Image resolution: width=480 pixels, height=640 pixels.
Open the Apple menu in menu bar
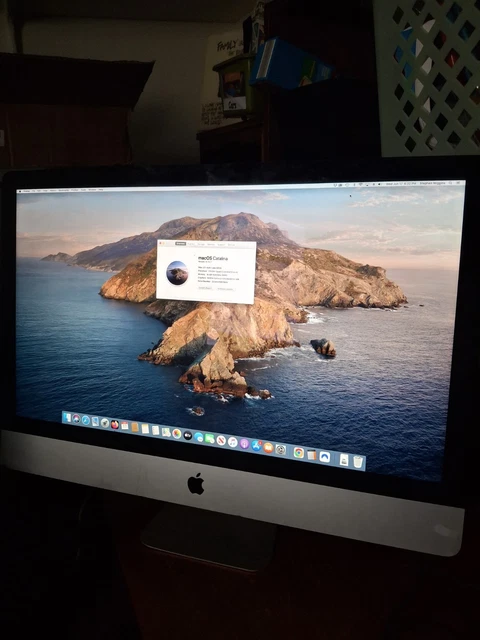(x=20, y=191)
